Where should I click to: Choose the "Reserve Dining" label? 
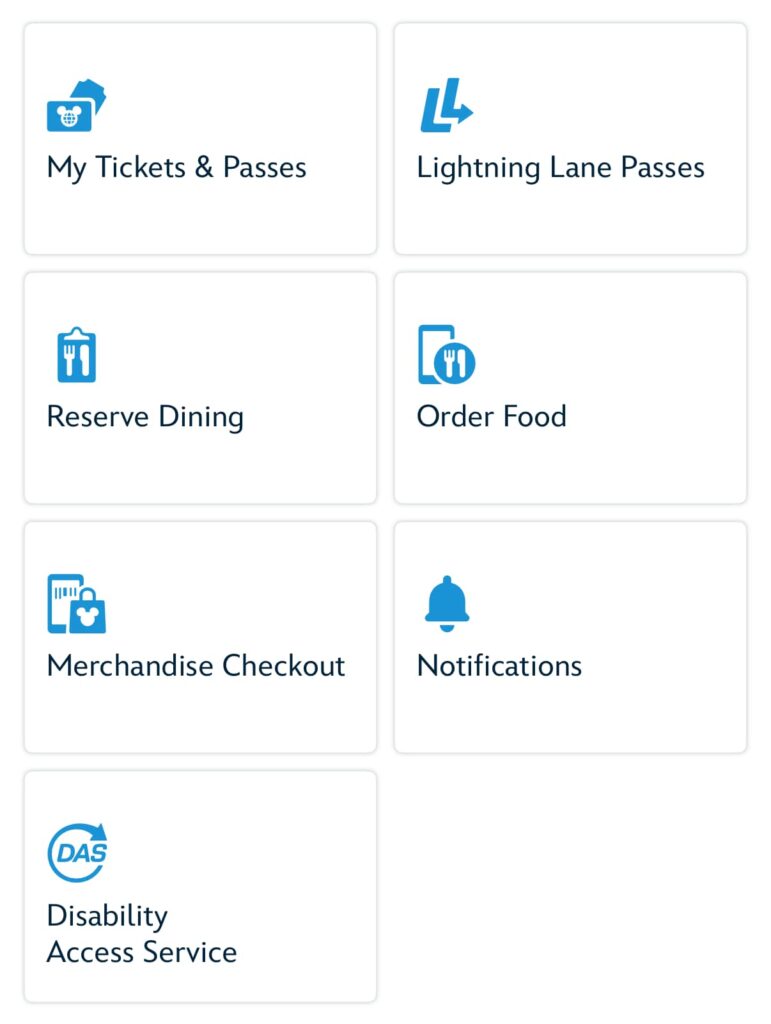pos(145,417)
